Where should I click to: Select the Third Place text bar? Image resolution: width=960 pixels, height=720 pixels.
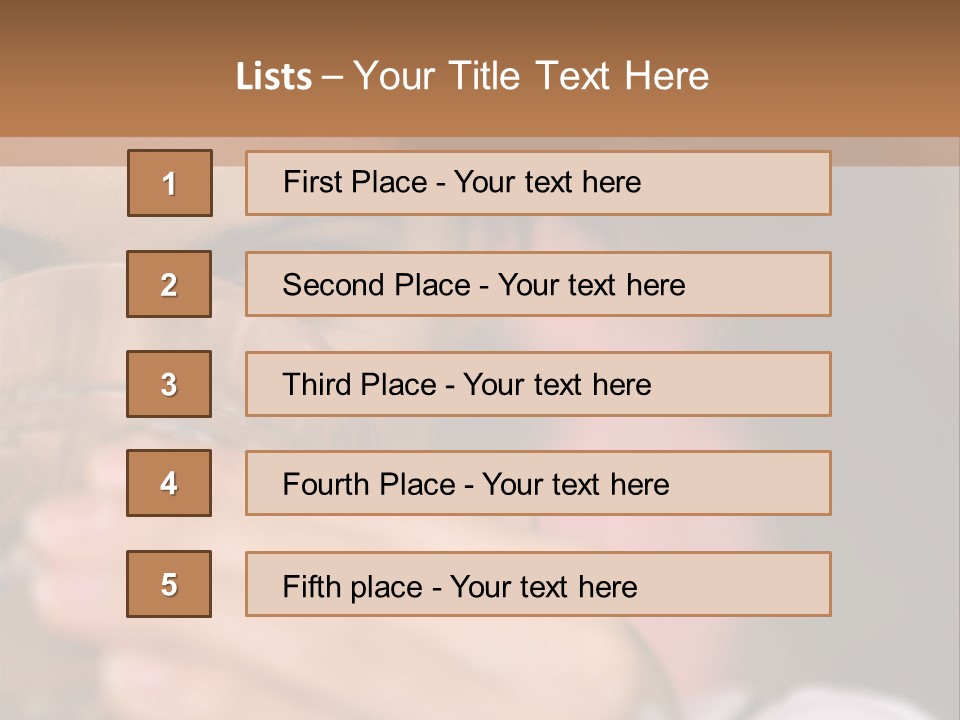click(x=538, y=384)
